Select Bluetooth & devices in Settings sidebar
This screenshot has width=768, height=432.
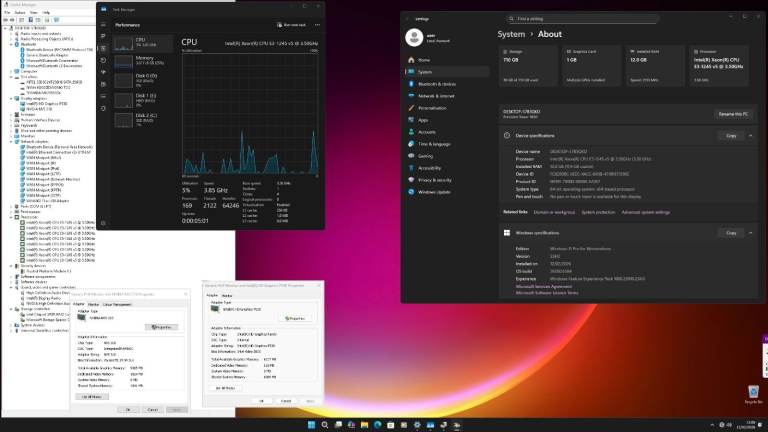pyautogui.click(x=439, y=84)
